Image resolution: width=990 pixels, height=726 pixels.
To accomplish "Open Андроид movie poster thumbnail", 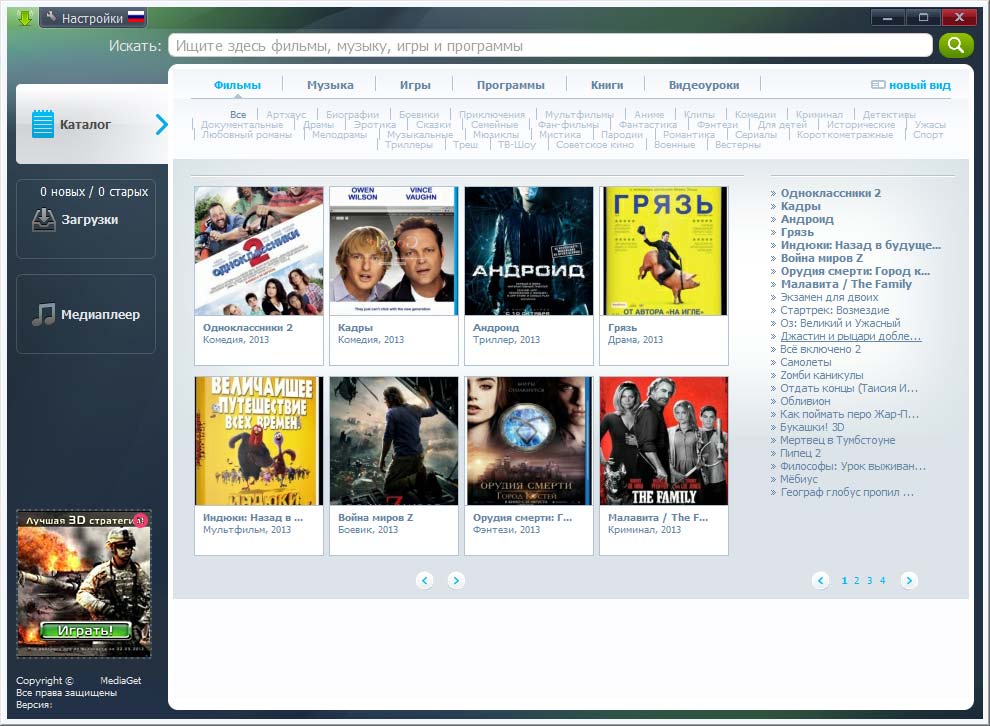I will [528, 251].
